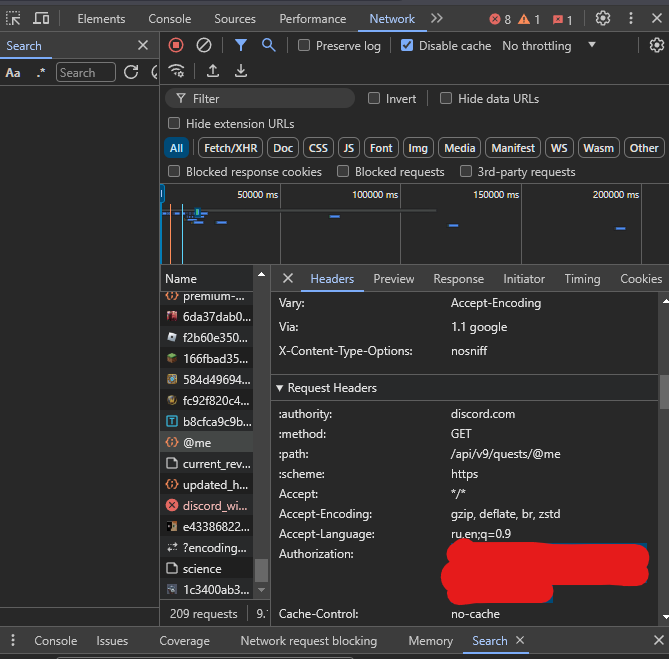This screenshot has width=669, height=659.
Task: Click the Search text input field
Action: [85, 73]
